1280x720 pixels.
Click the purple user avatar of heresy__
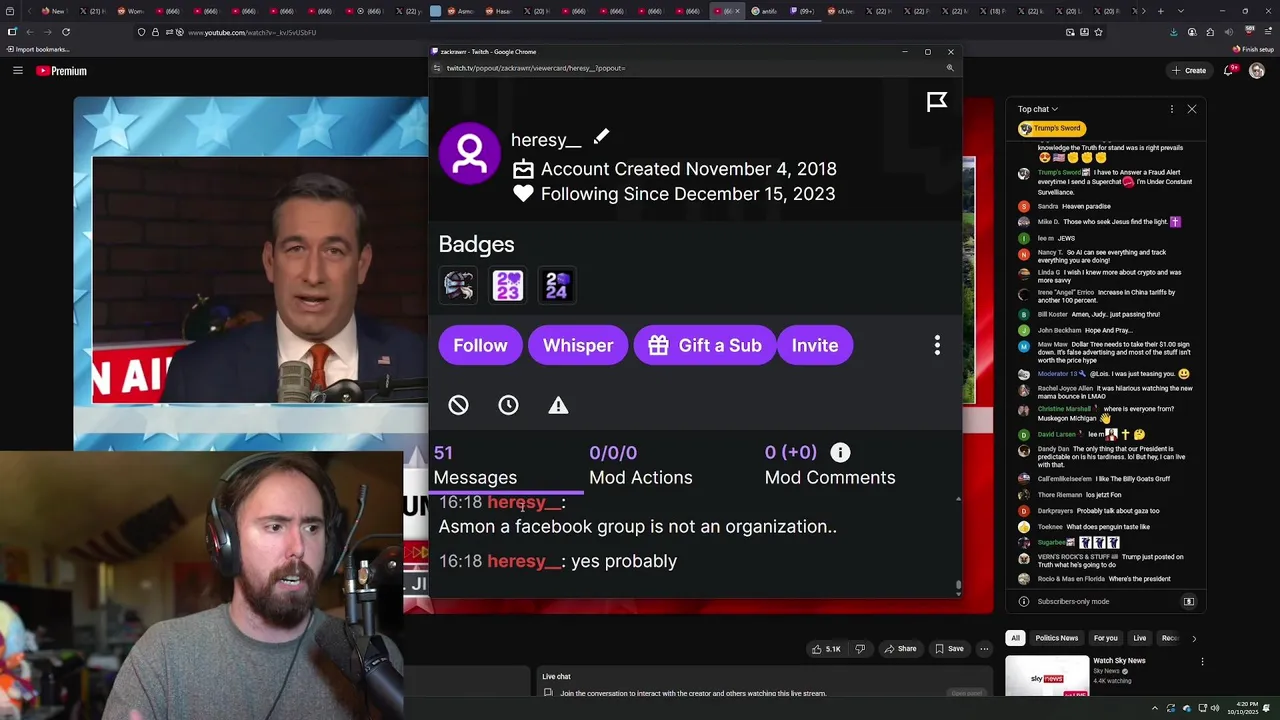[470, 153]
